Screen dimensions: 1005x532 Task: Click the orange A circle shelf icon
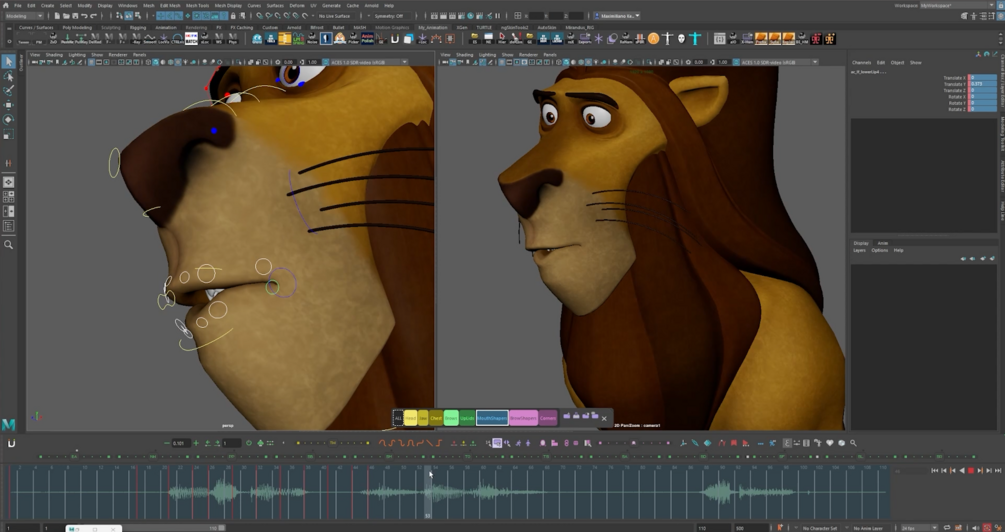click(653, 38)
